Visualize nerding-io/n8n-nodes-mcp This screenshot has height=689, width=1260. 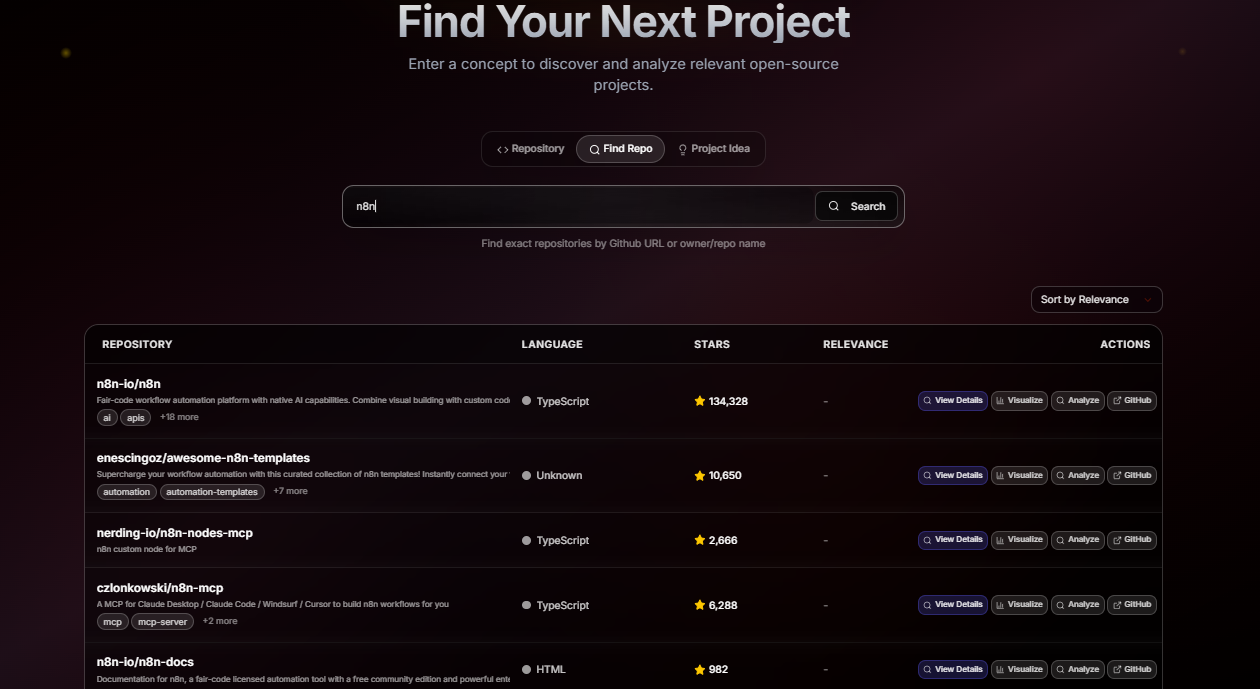click(1019, 540)
